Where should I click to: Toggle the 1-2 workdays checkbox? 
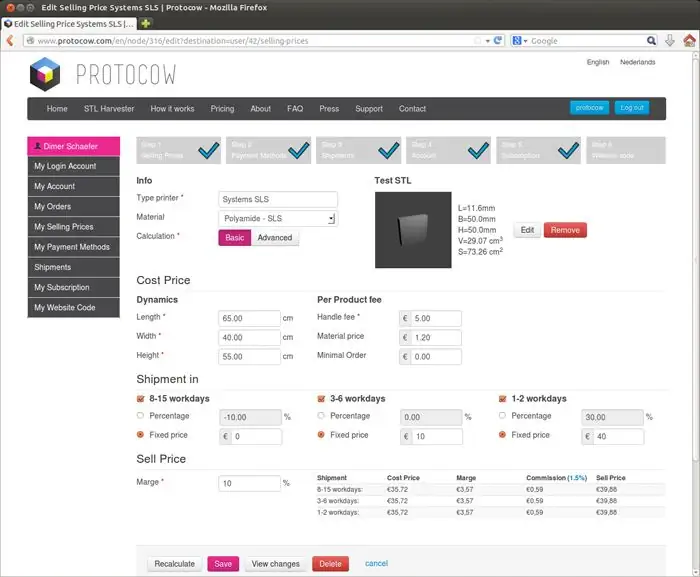tap(502, 399)
